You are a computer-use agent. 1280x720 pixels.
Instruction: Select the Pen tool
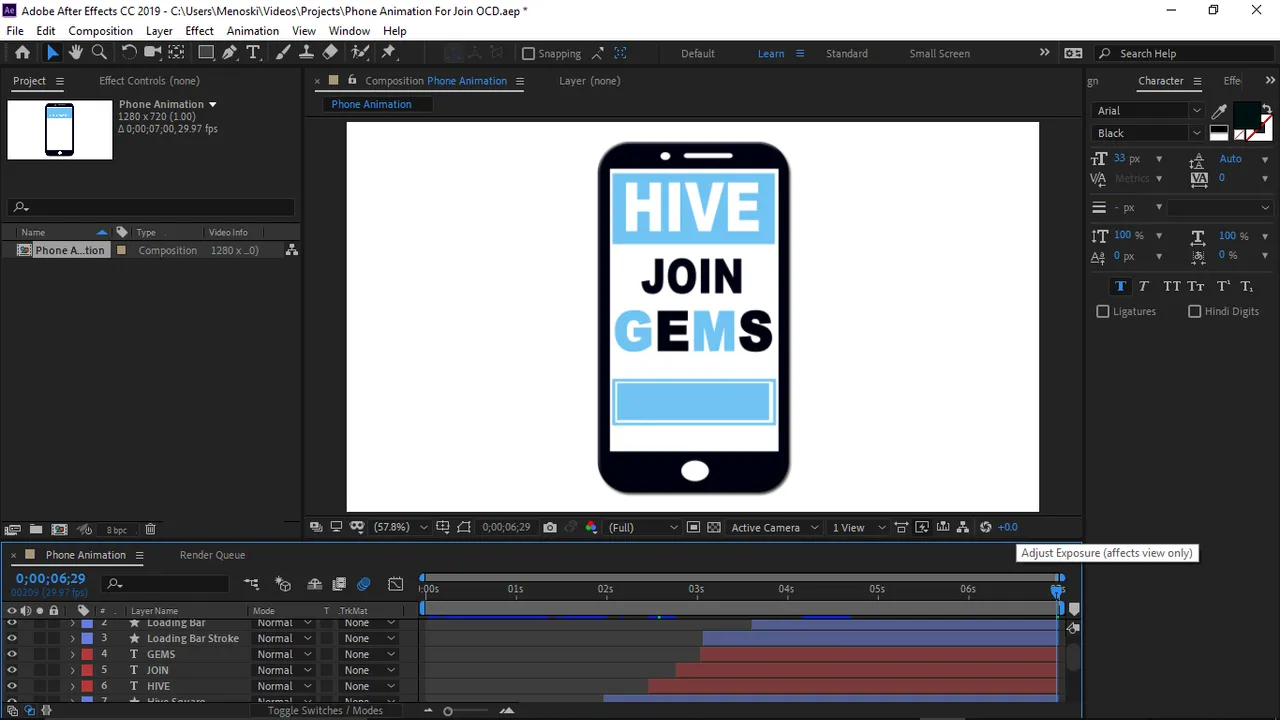coord(230,53)
